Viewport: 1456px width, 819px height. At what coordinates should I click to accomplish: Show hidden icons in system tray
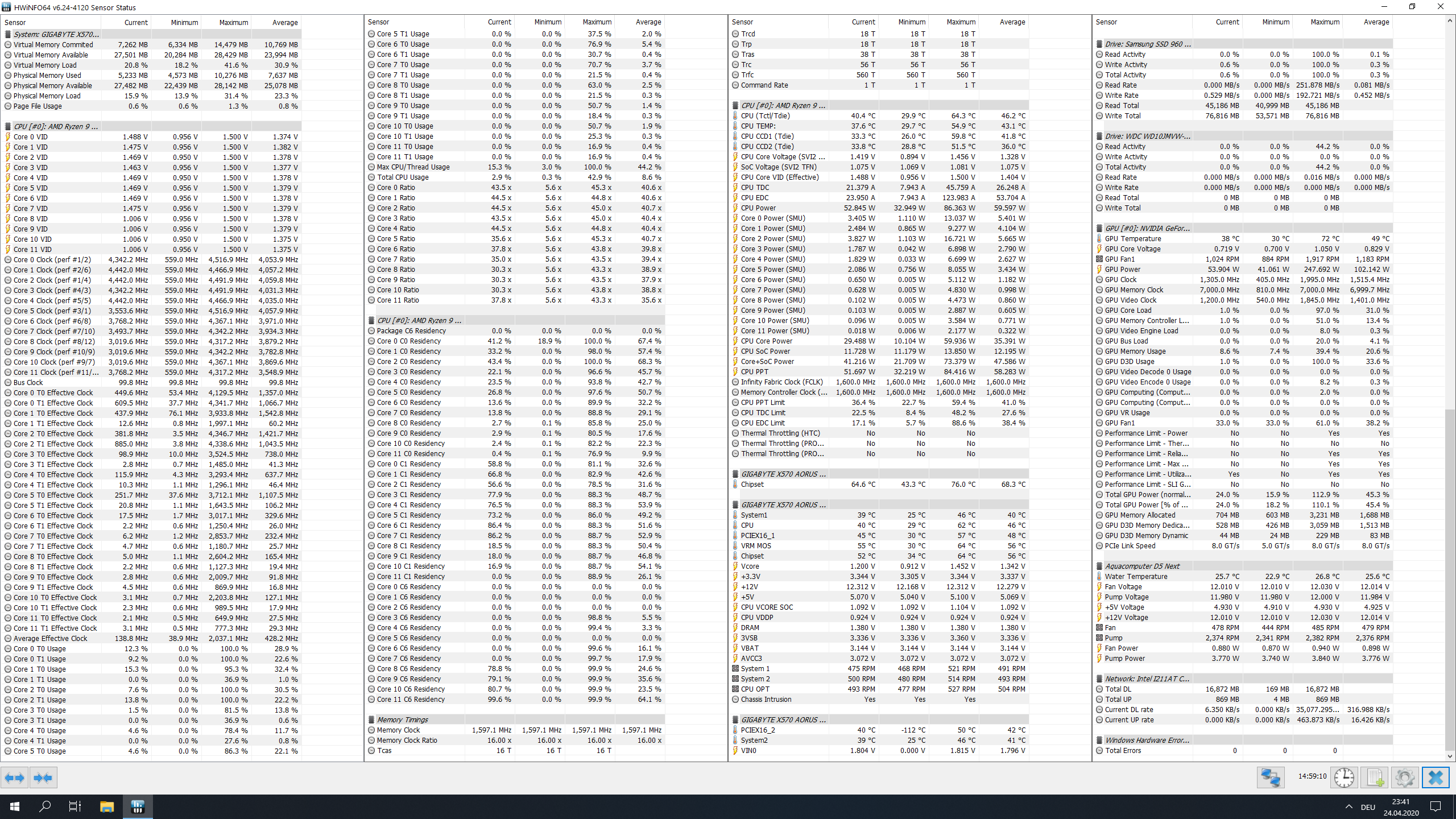pyautogui.click(x=1349, y=806)
